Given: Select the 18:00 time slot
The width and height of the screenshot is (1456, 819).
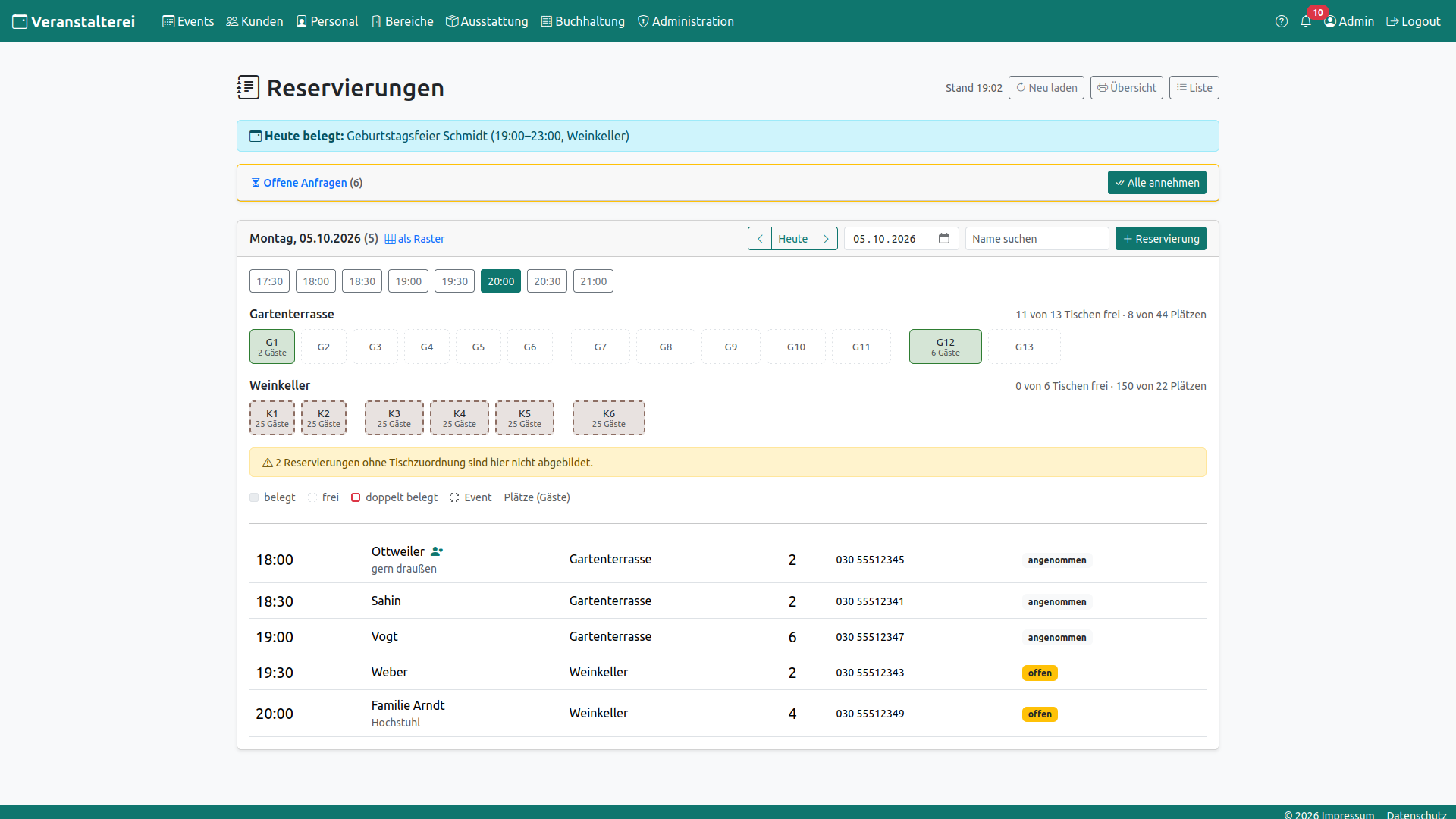Looking at the screenshot, I should click(315, 281).
